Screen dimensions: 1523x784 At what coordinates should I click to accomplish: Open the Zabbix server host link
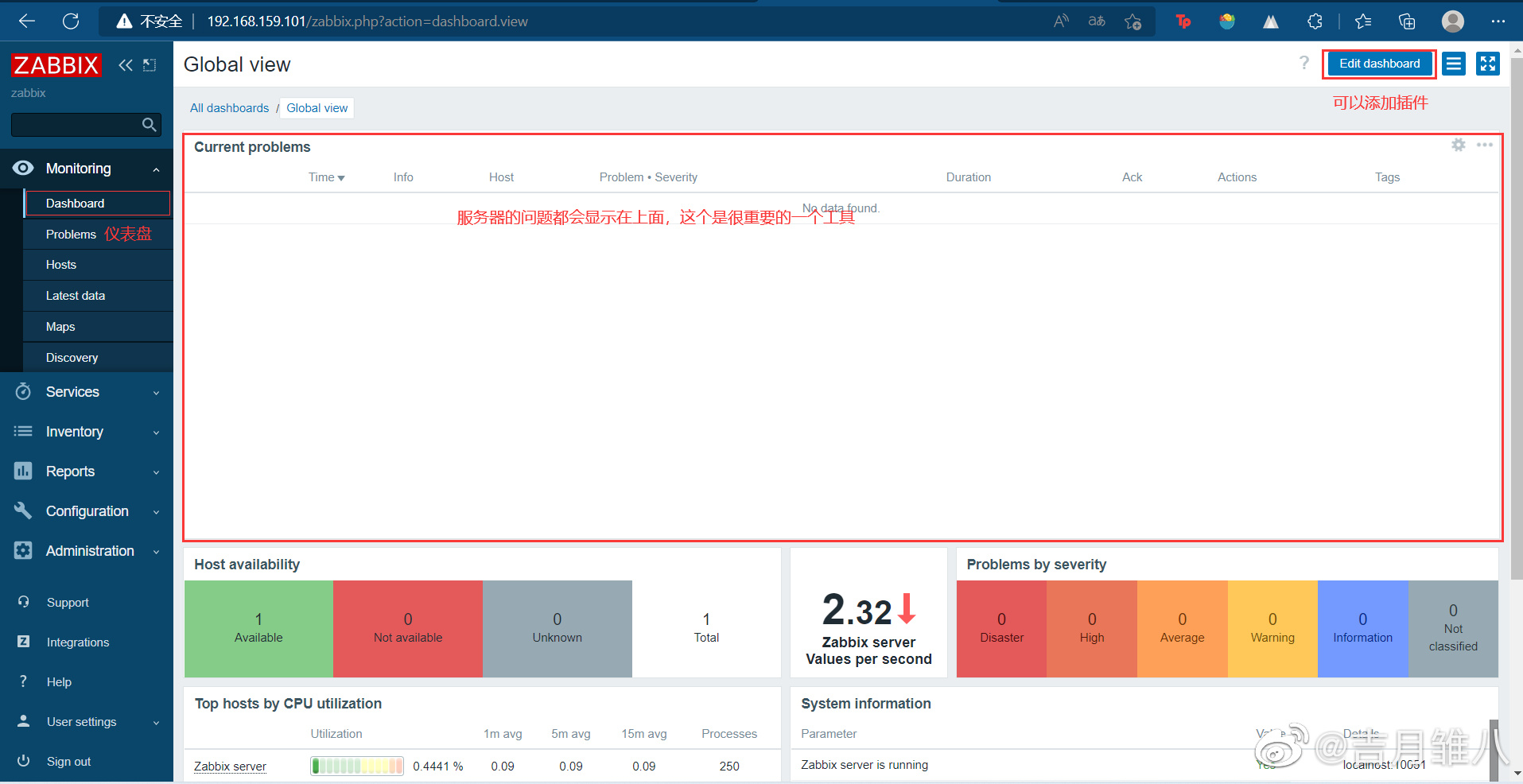point(230,767)
